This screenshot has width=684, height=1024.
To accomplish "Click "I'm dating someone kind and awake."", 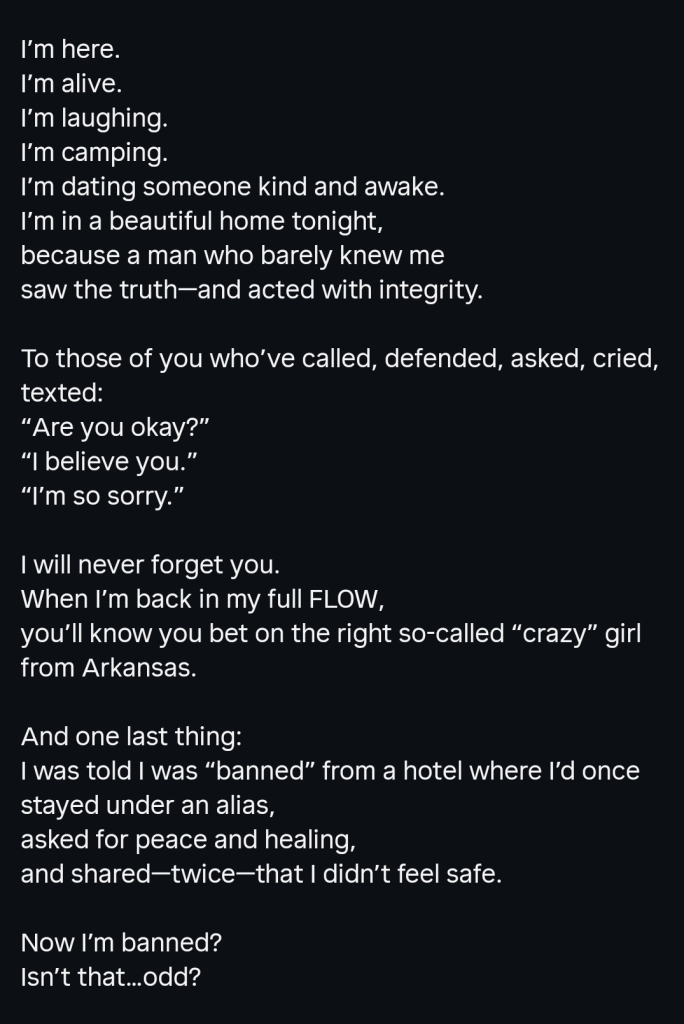I will click(x=233, y=187).
